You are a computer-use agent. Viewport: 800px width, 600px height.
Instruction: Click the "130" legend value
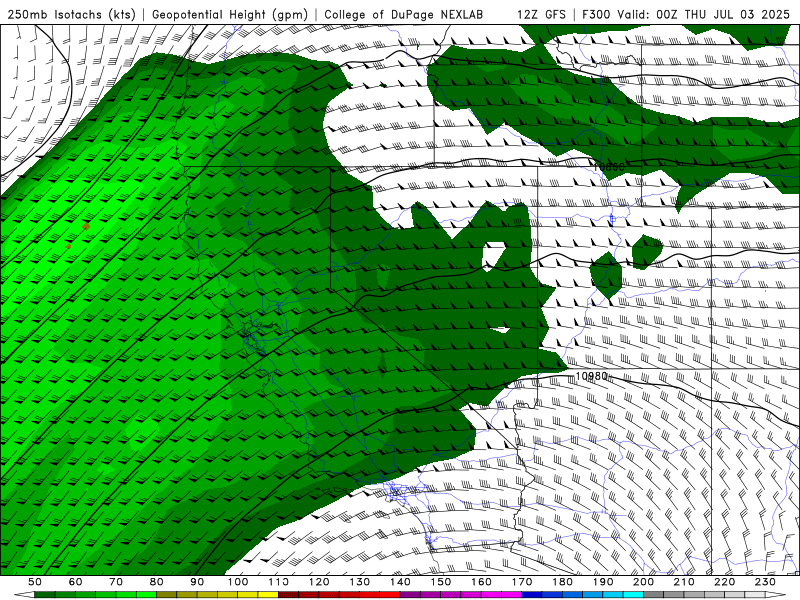pyautogui.click(x=360, y=582)
